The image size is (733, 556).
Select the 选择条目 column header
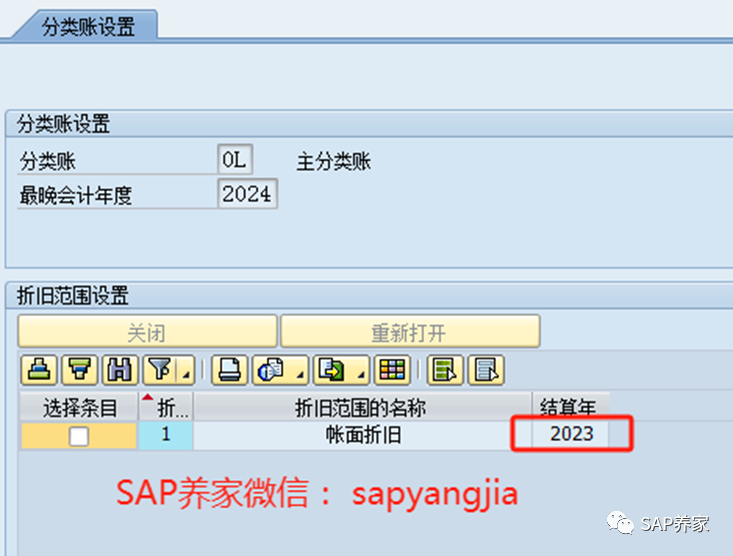tap(79, 407)
